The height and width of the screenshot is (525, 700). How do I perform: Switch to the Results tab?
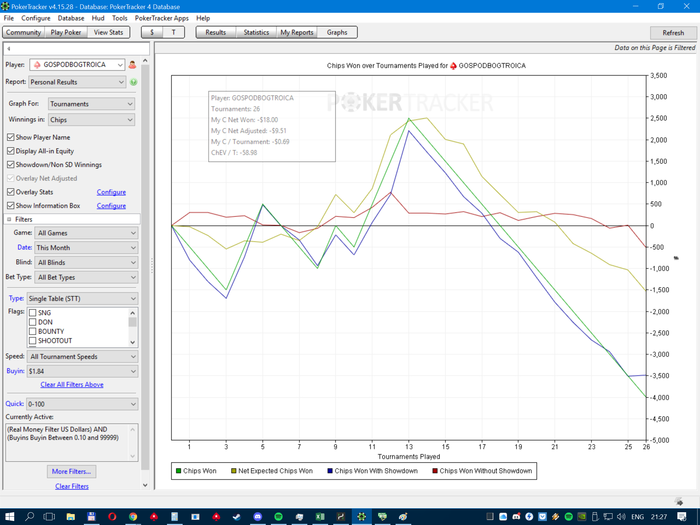216,33
